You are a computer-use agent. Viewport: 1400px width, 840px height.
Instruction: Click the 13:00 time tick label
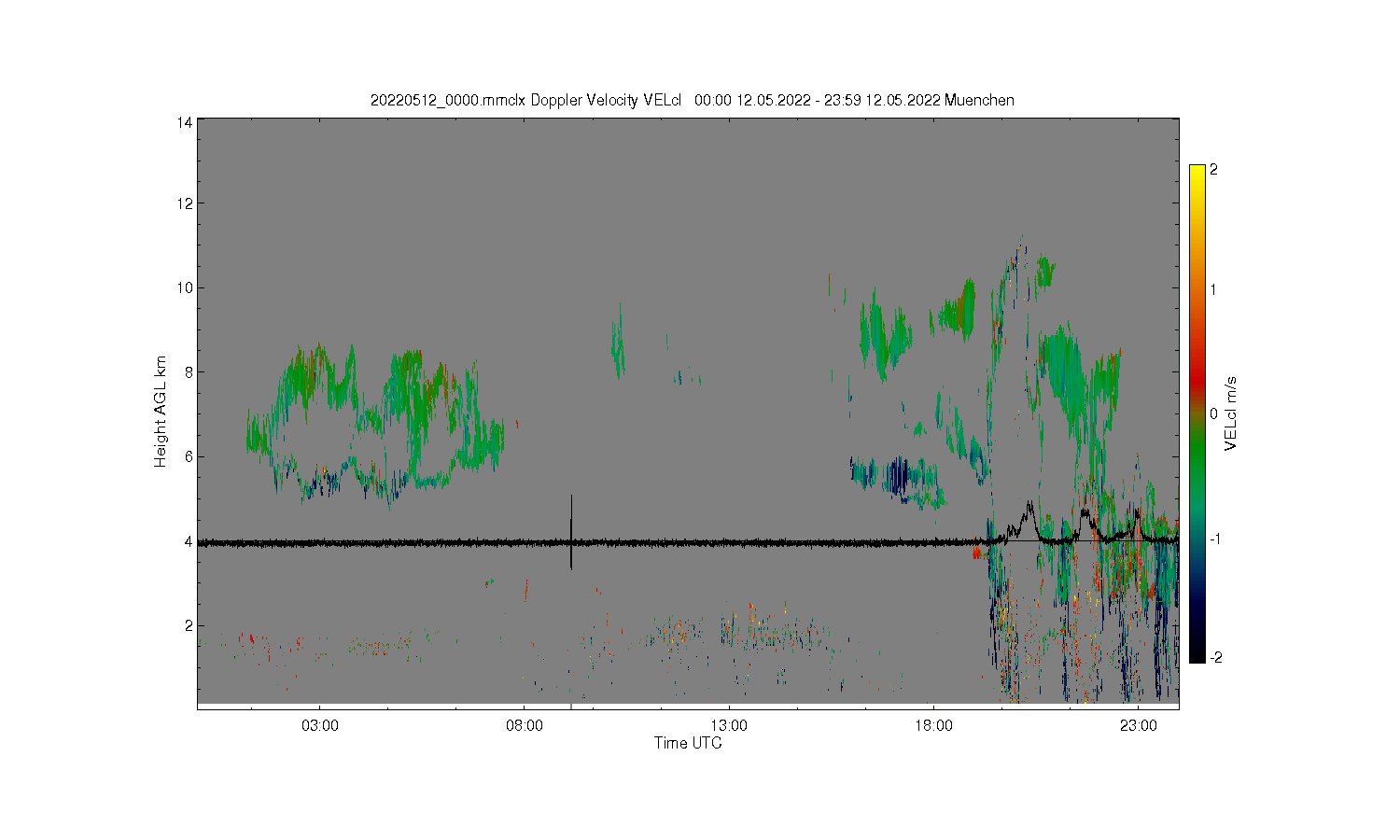coord(729,725)
